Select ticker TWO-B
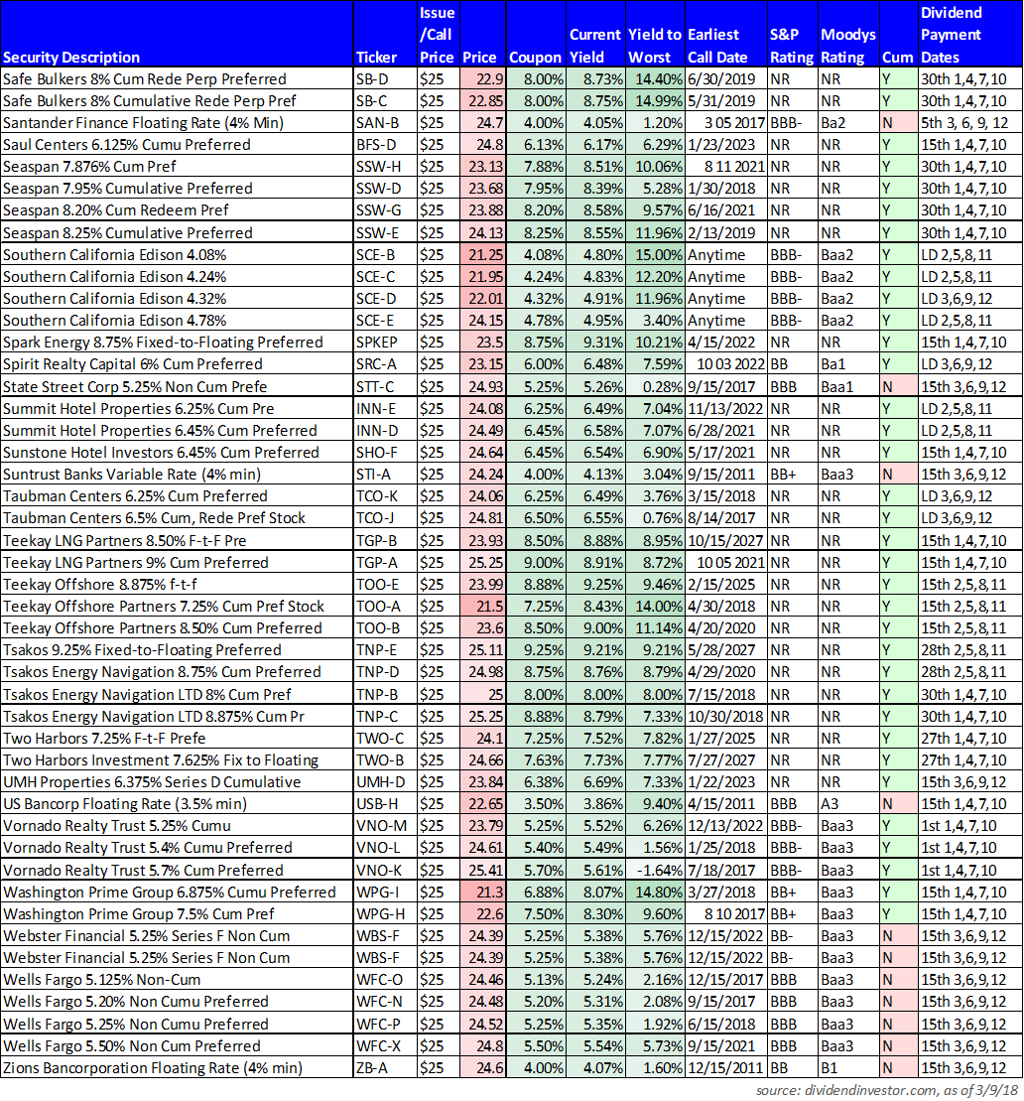The height and width of the screenshot is (1101, 1024). [x=385, y=760]
